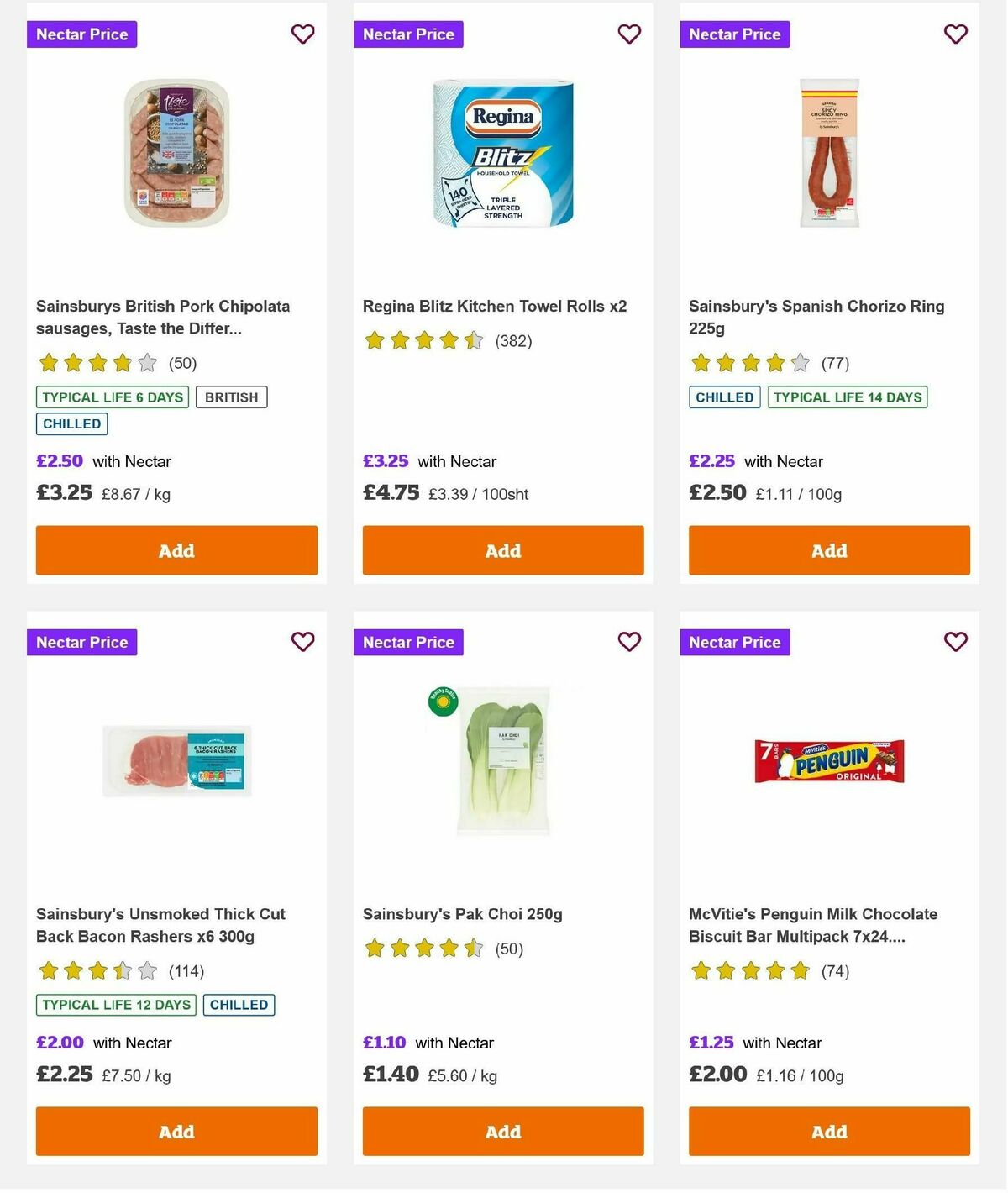The width and height of the screenshot is (1008, 1193).
Task: Heart the Sainsbury's Spanish Chorizo Ring
Action: [x=954, y=34]
